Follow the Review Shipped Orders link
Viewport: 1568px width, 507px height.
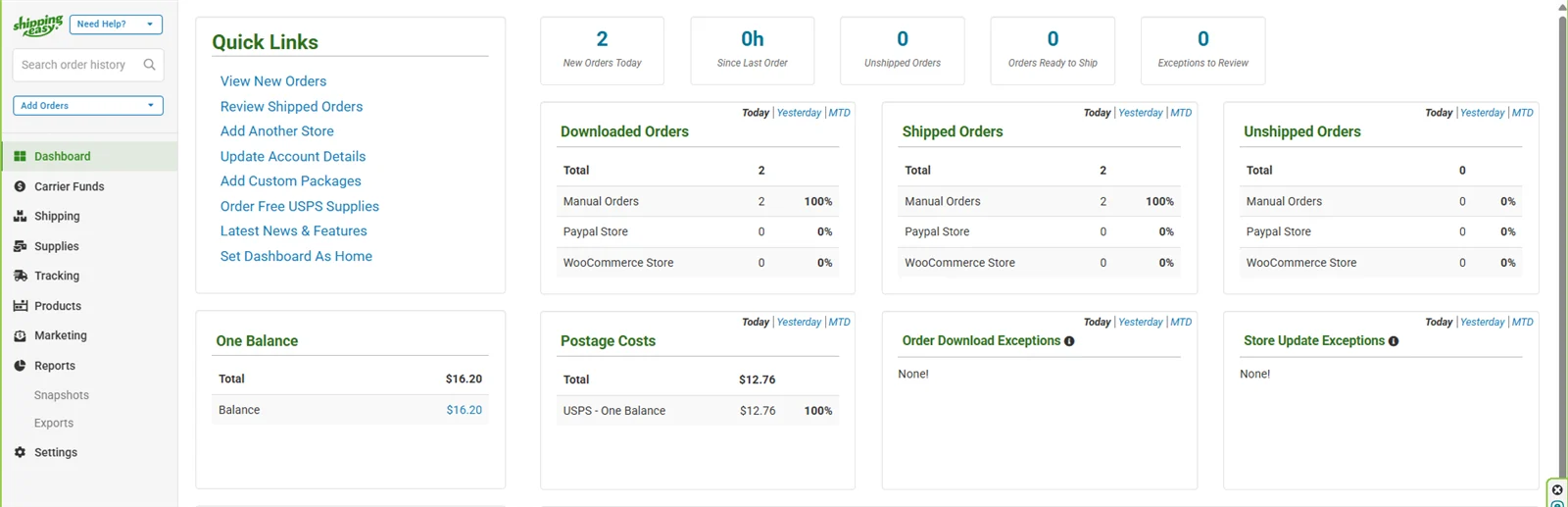[291, 106]
